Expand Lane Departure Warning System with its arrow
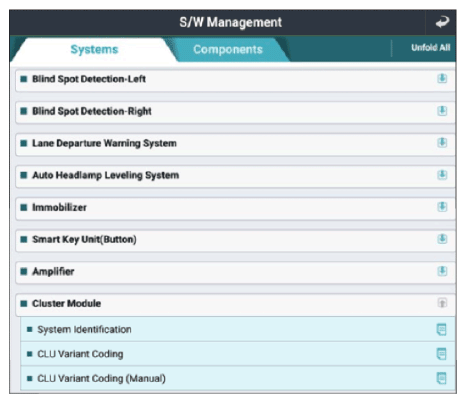 pos(442,143)
